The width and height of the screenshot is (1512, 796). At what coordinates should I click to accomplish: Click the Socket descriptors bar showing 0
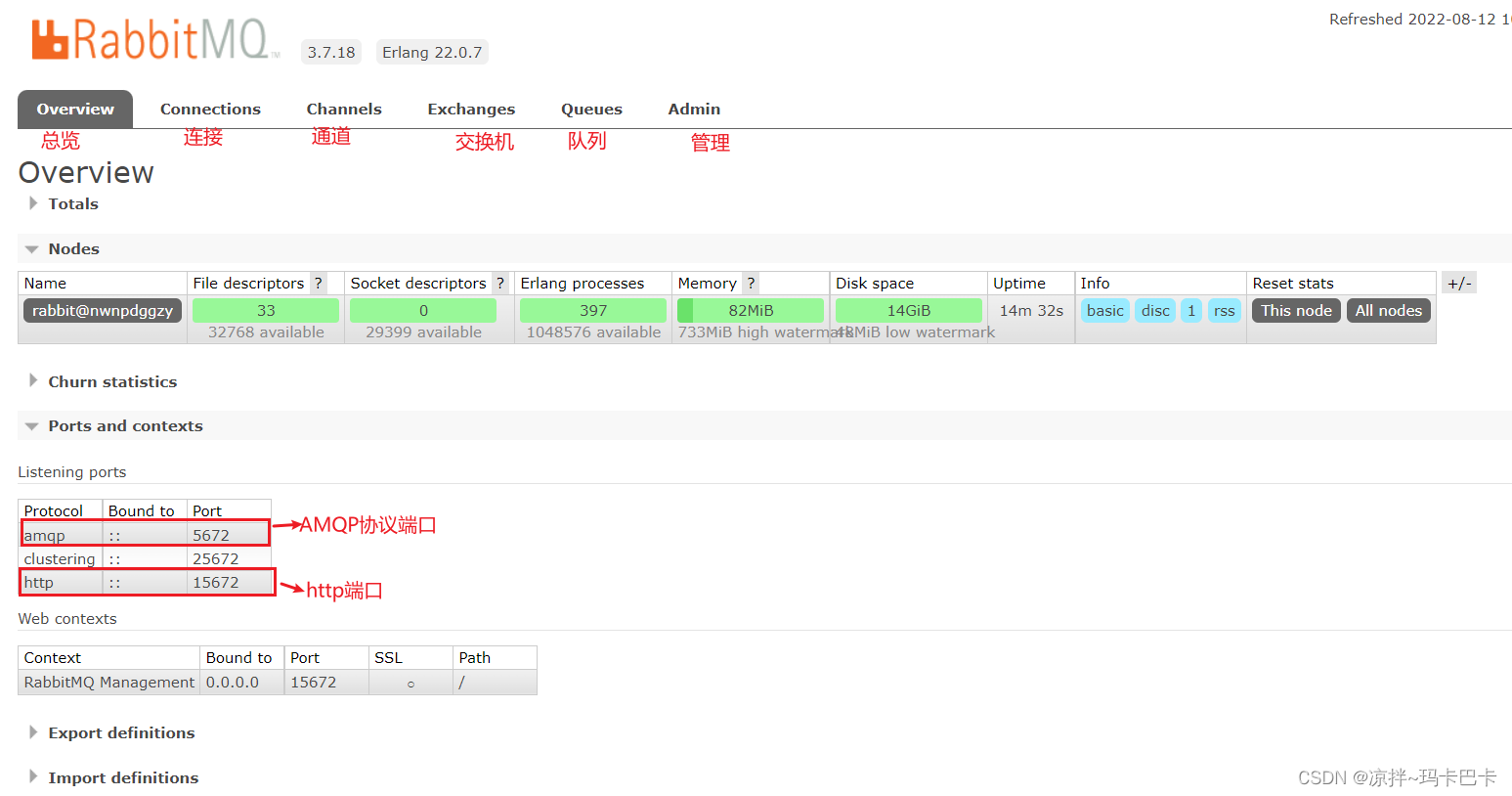[423, 311]
